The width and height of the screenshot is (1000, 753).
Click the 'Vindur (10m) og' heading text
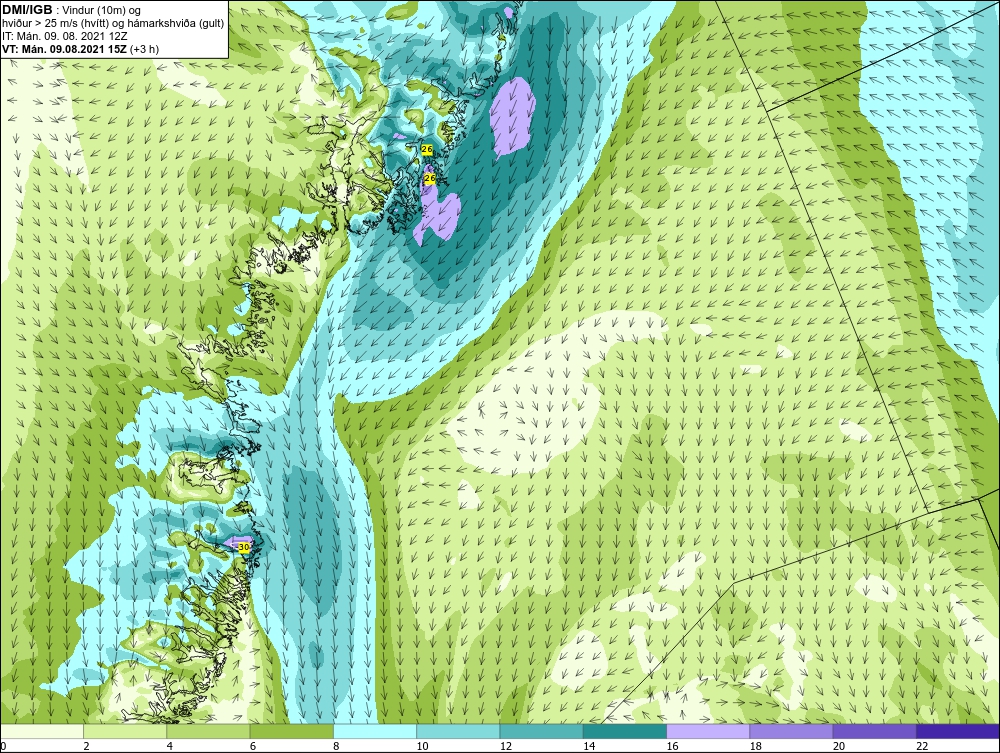(100, 10)
